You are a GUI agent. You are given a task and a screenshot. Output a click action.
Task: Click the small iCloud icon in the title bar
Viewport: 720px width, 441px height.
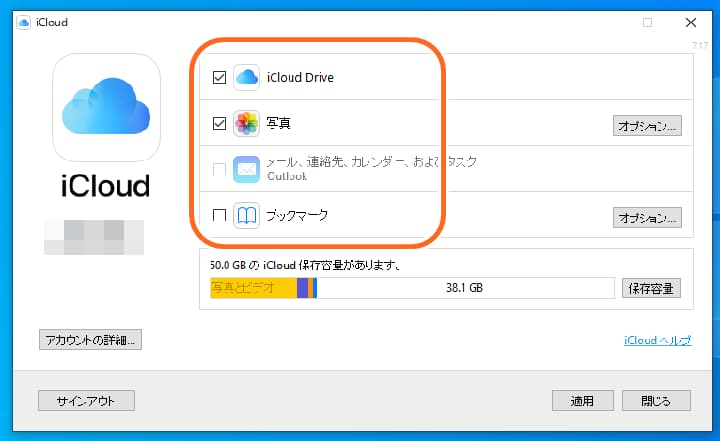click(23, 23)
